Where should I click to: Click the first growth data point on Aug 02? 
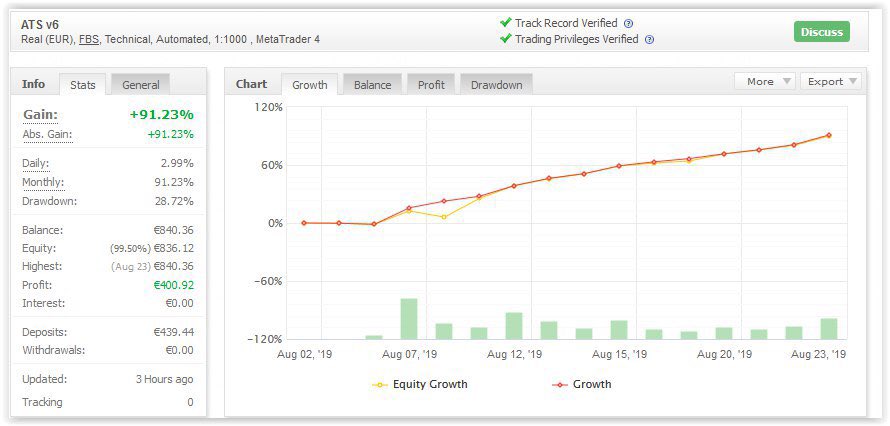304,223
